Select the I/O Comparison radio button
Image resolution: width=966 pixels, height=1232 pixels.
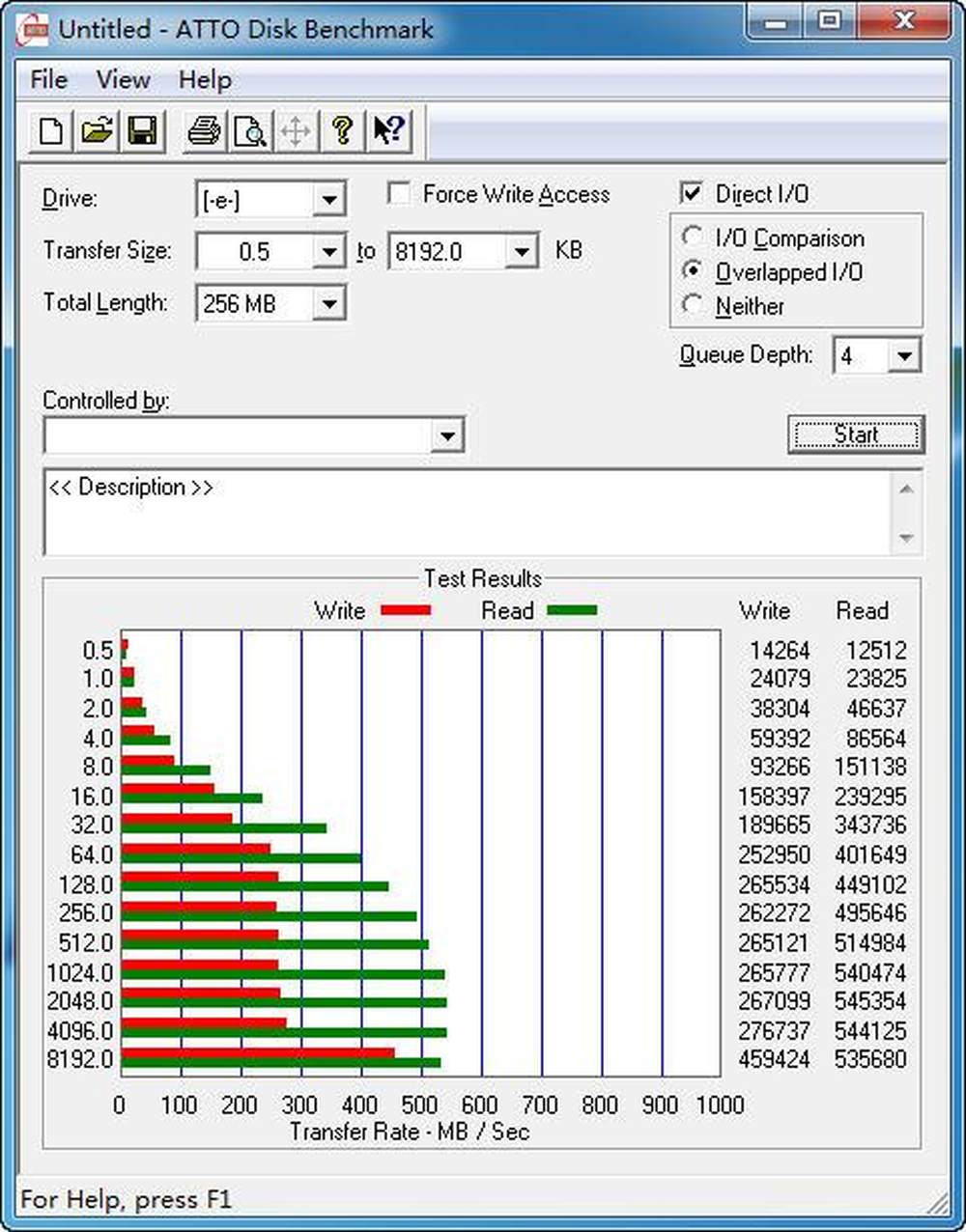[692, 237]
